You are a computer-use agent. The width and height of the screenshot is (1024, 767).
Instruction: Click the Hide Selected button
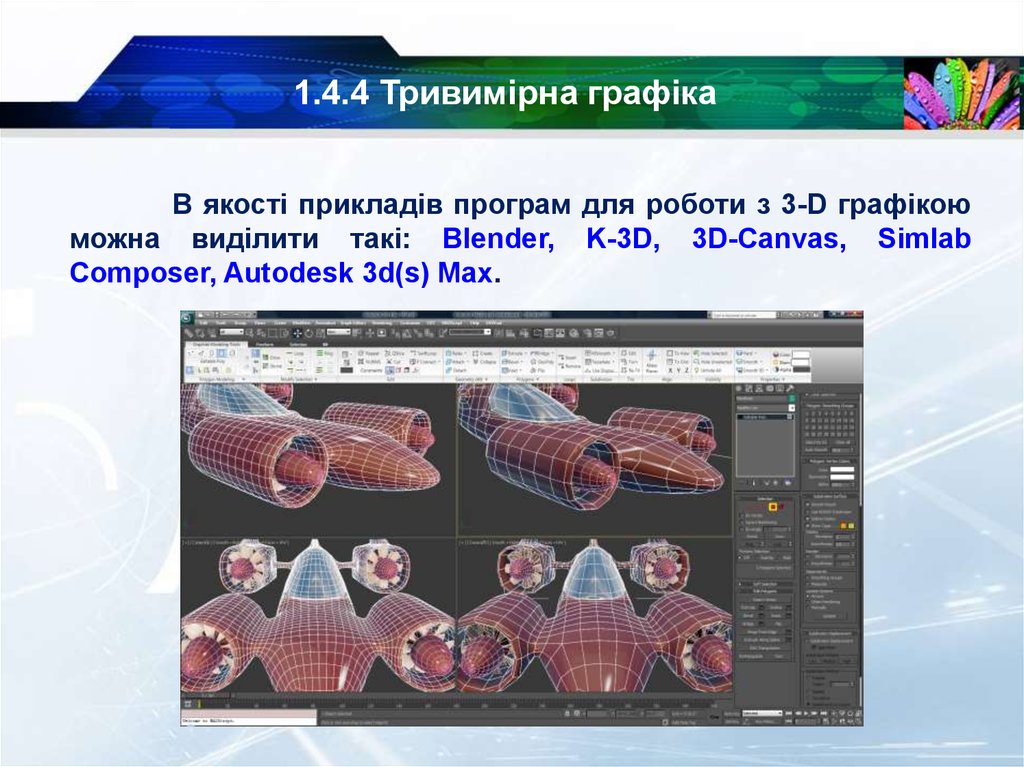712,354
